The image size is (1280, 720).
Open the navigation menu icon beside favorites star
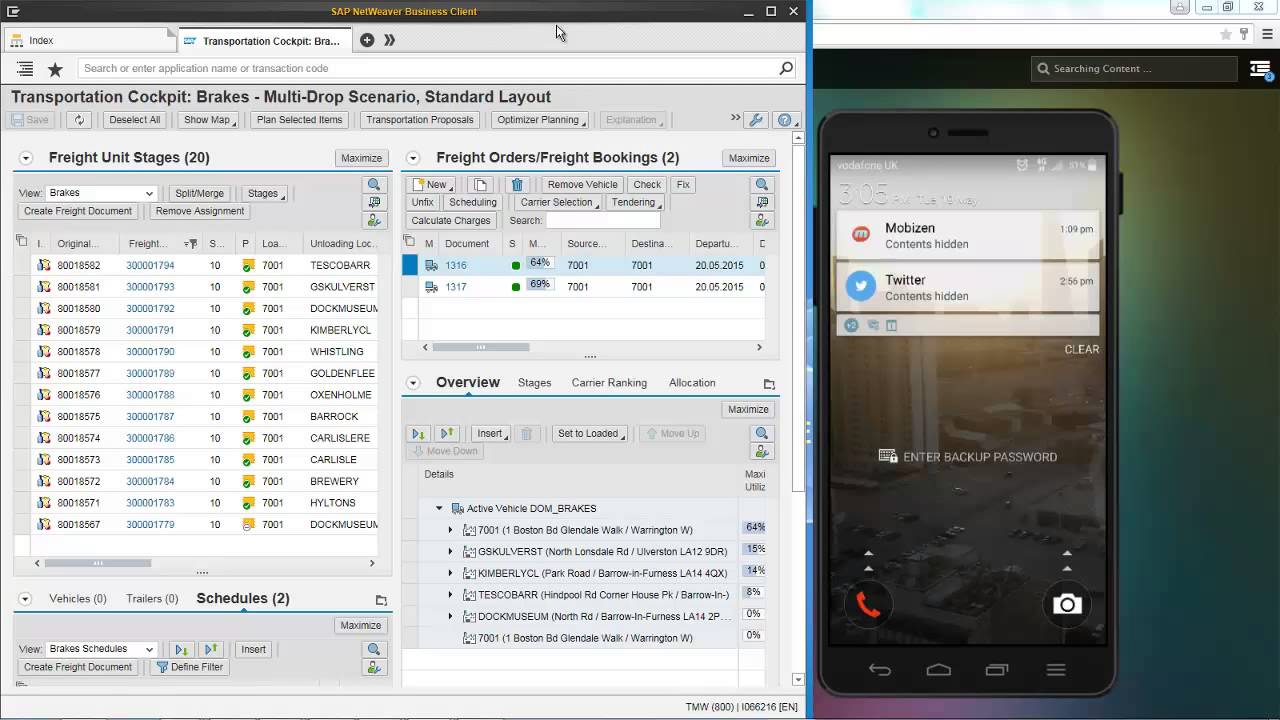25,69
